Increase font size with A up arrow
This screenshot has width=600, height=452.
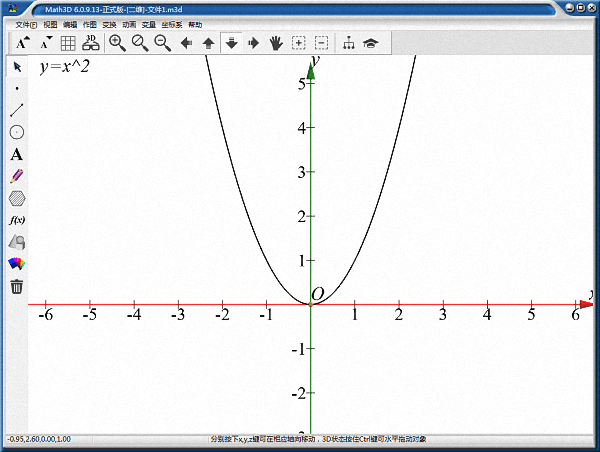point(23,43)
